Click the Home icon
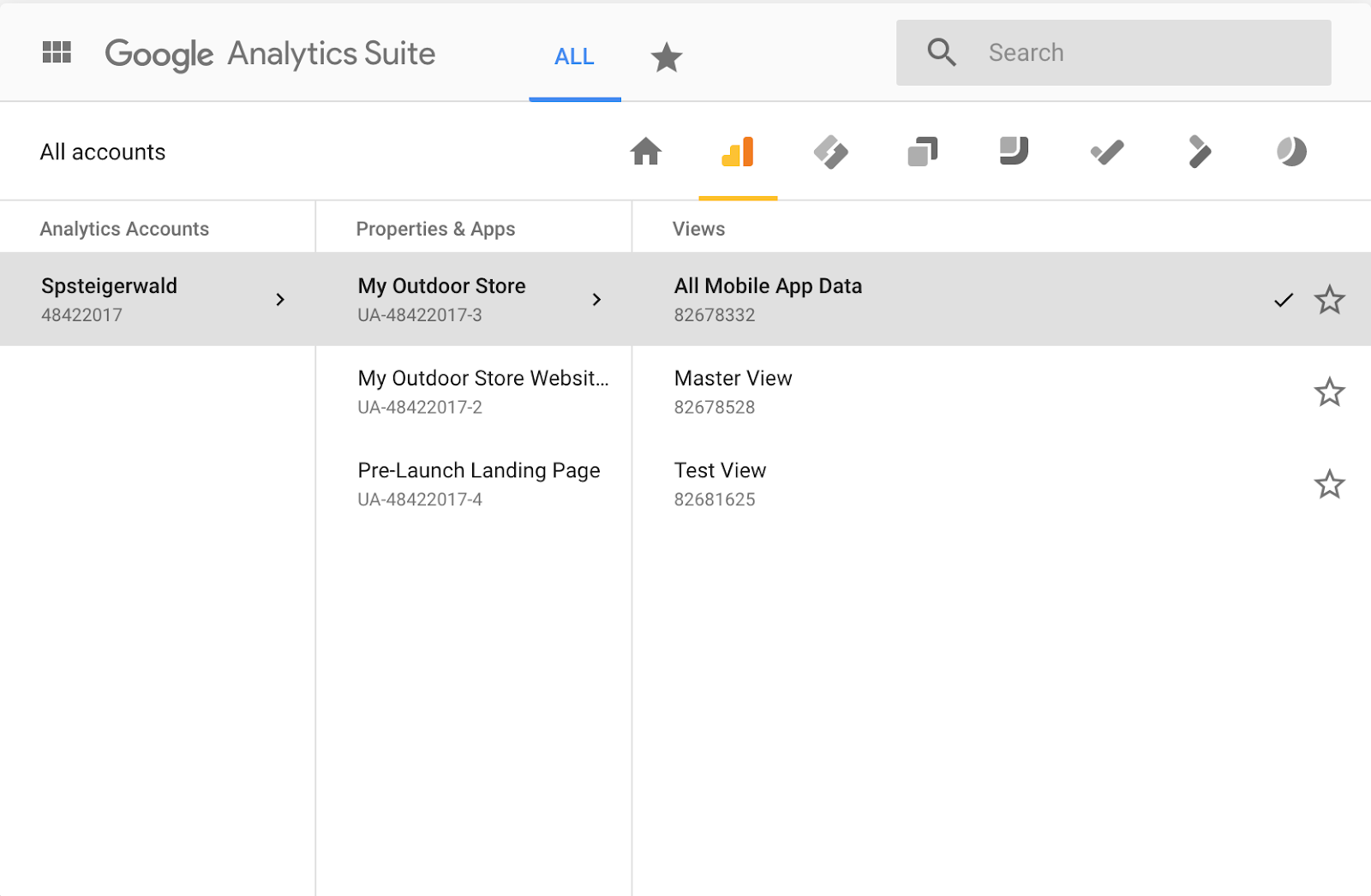1371x896 pixels. point(646,152)
